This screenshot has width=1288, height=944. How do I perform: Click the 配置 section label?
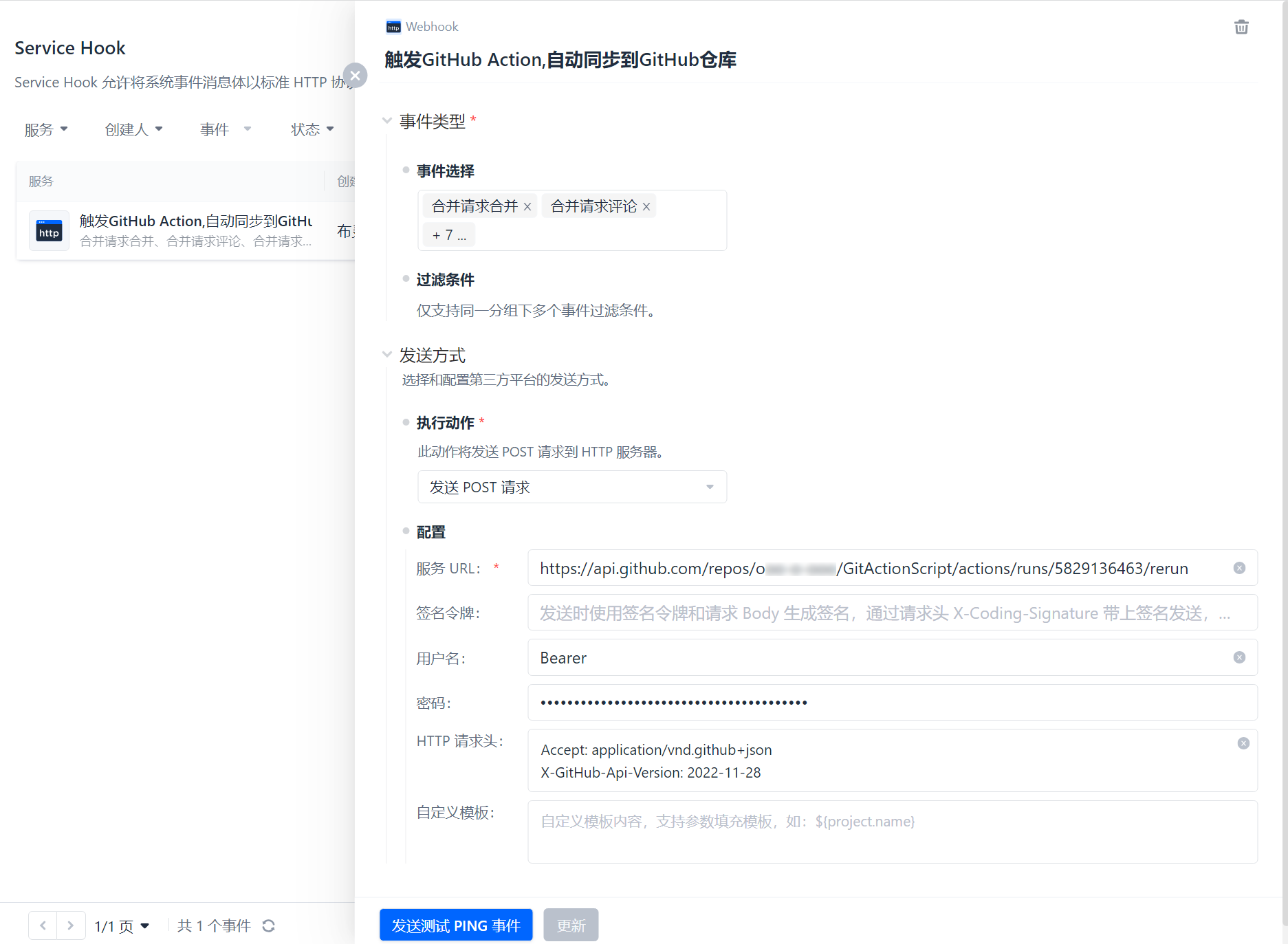pyautogui.click(x=431, y=532)
